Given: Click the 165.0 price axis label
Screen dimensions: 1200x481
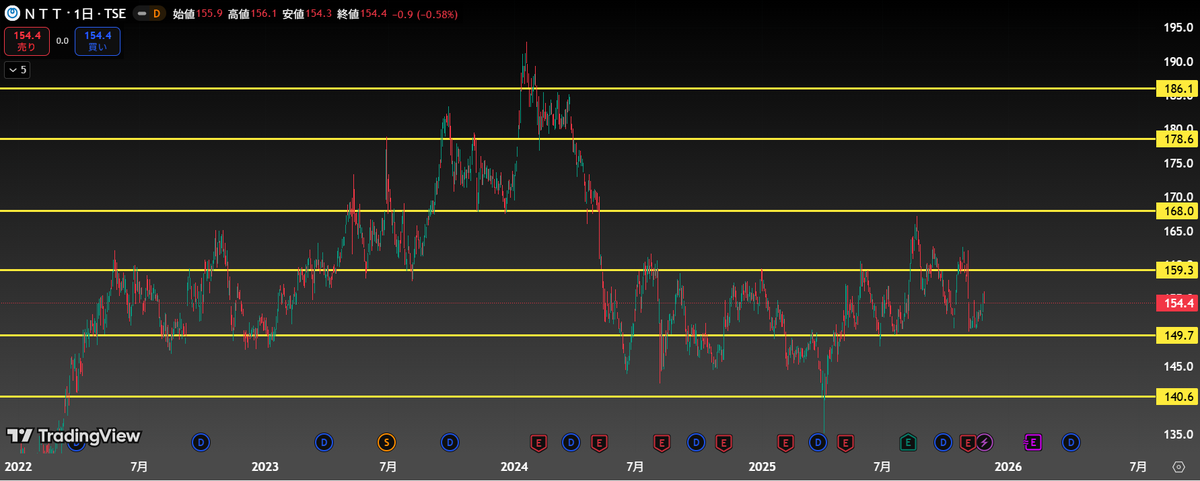Looking at the screenshot, I should (x=1178, y=232).
